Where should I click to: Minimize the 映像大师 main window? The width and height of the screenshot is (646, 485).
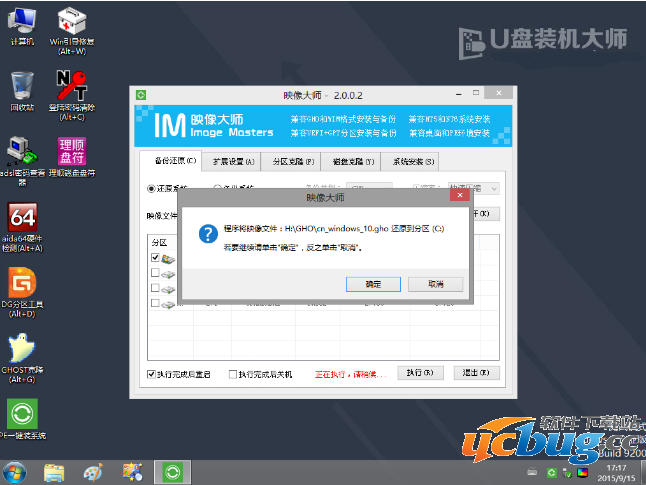click(459, 94)
